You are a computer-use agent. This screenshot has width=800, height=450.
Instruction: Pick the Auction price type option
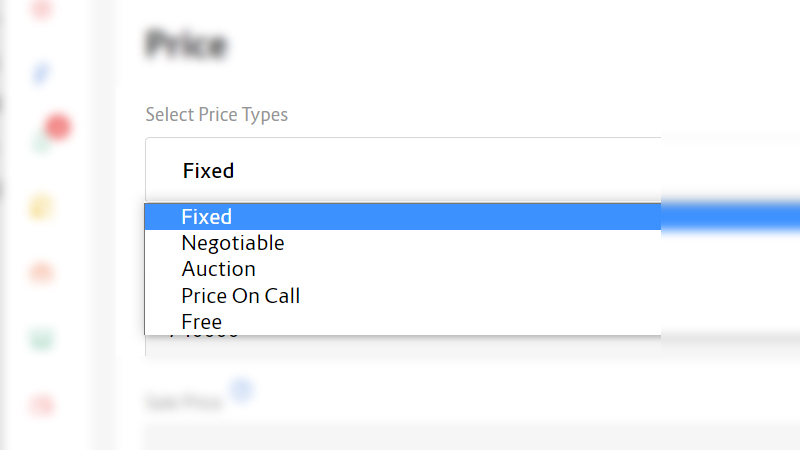click(219, 269)
